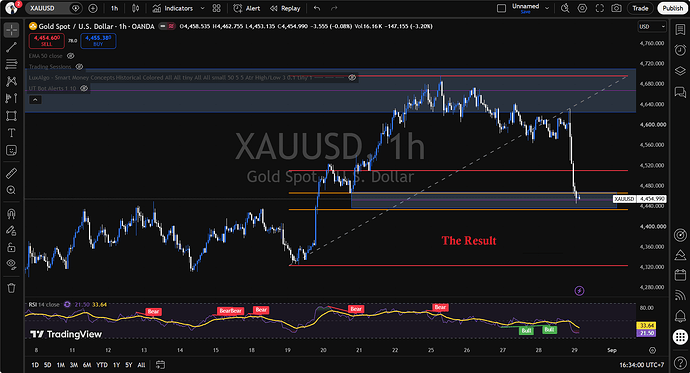Toggle UT Bot Alerts visibility
The width and height of the screenshot is (690, 373).
click(84, 88)
